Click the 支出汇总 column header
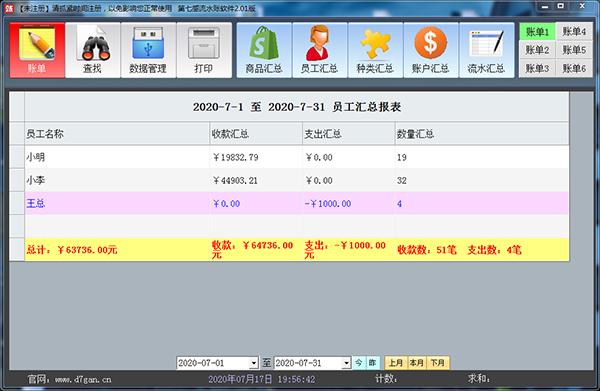Image resolution: width=600 pixels, height=391 pixels. coord(349,134)
